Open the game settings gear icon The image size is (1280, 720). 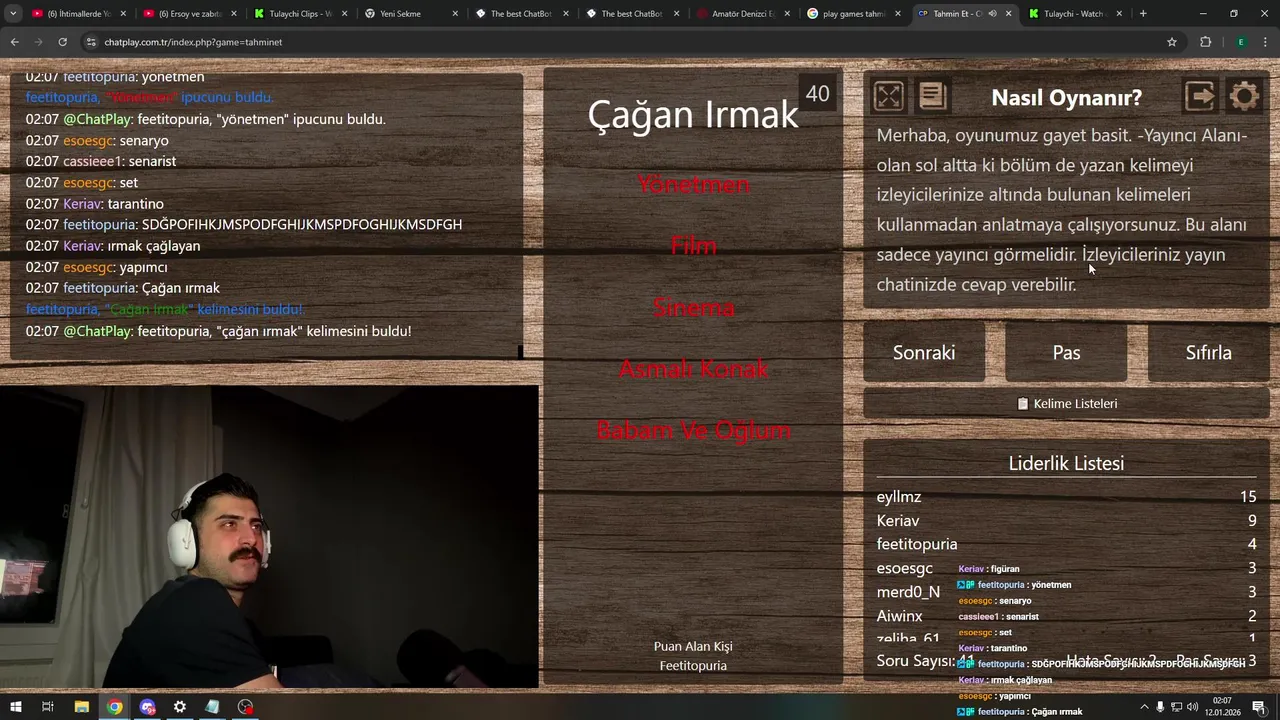[1244, 96]
